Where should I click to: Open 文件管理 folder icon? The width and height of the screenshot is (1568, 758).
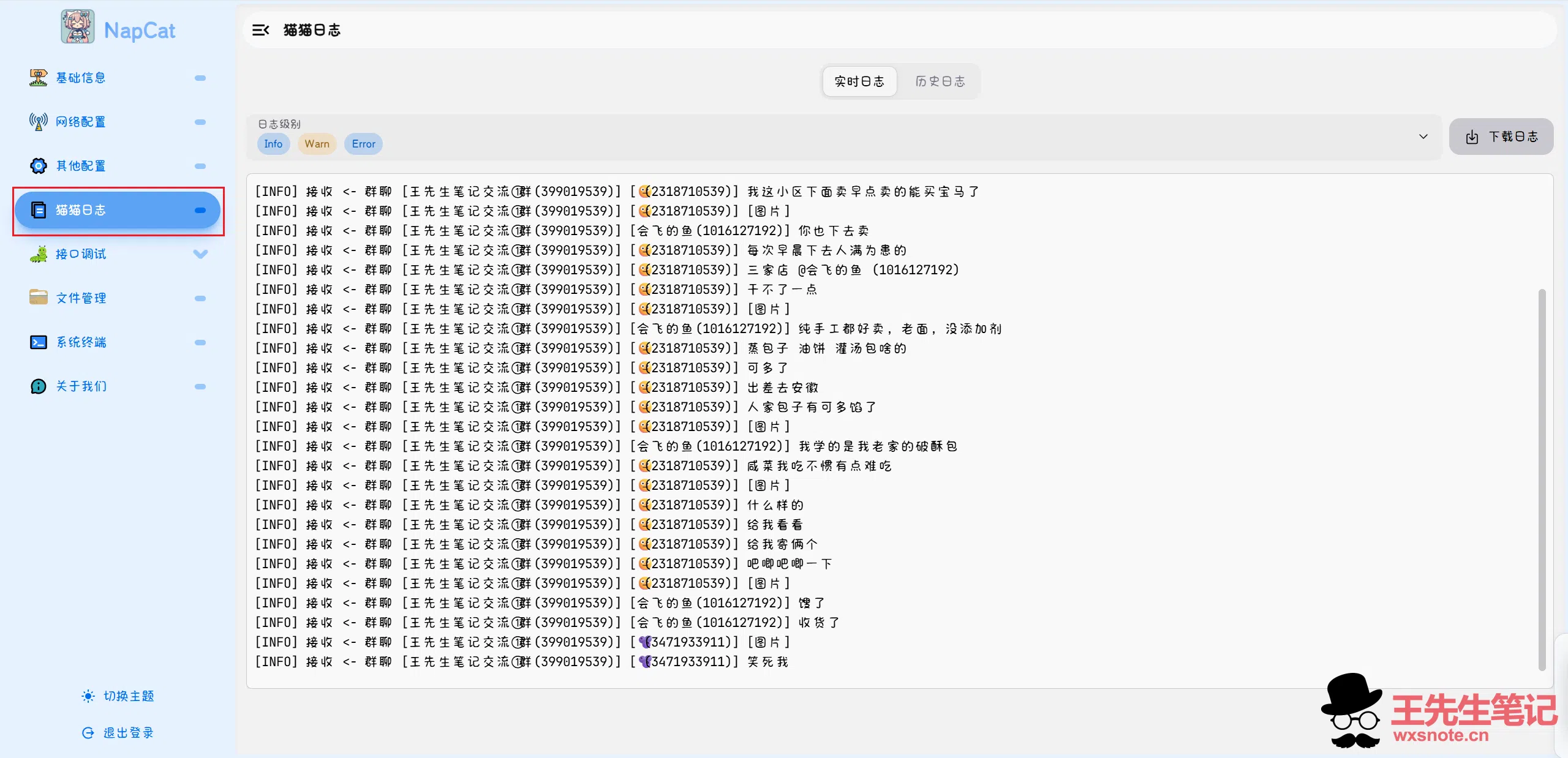(38, 298)
